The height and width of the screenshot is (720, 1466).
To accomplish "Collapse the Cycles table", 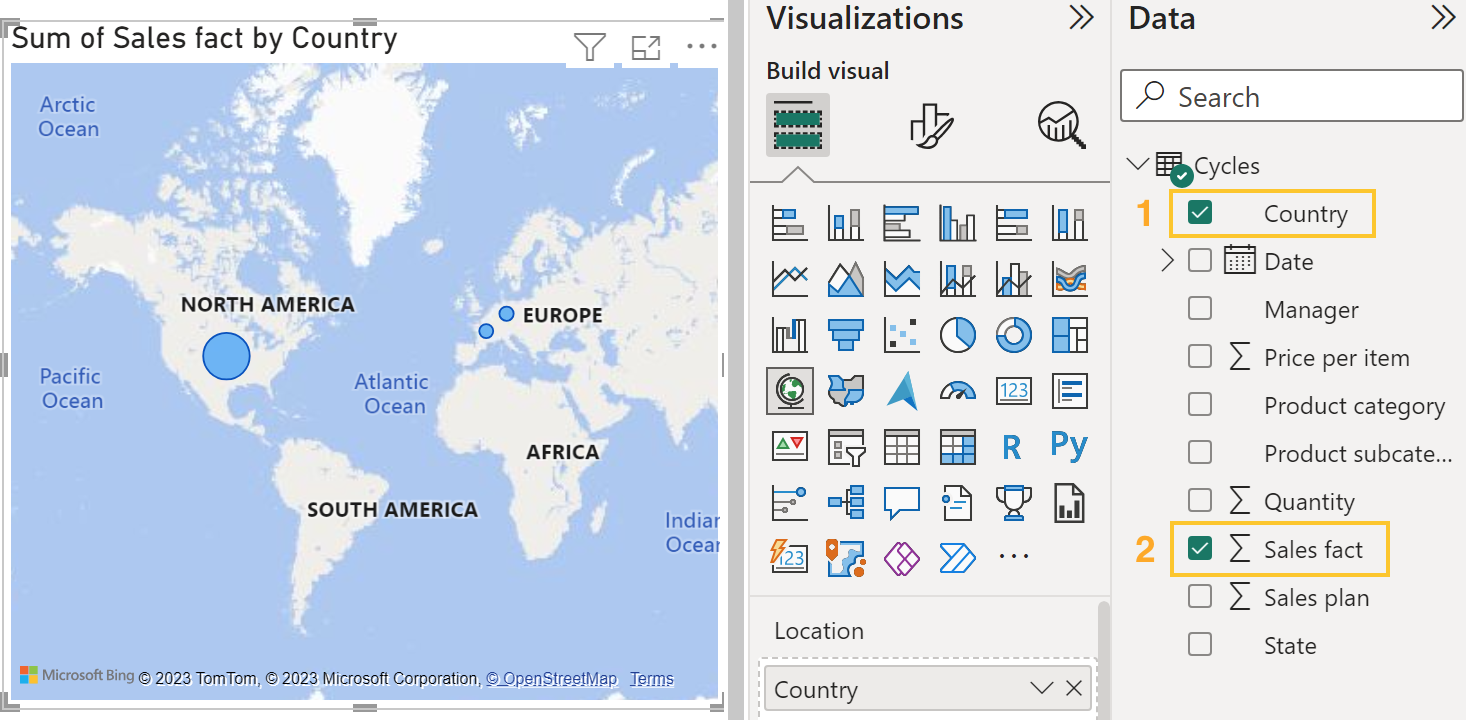I will 1138,164.
